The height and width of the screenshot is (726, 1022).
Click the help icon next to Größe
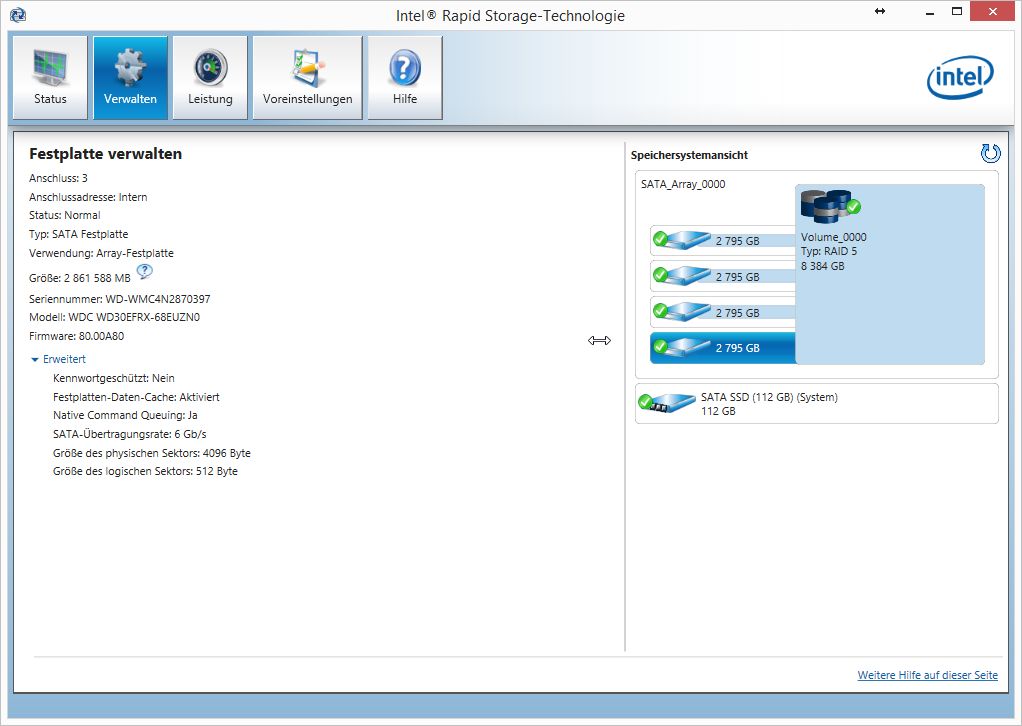tap(145, 271)
